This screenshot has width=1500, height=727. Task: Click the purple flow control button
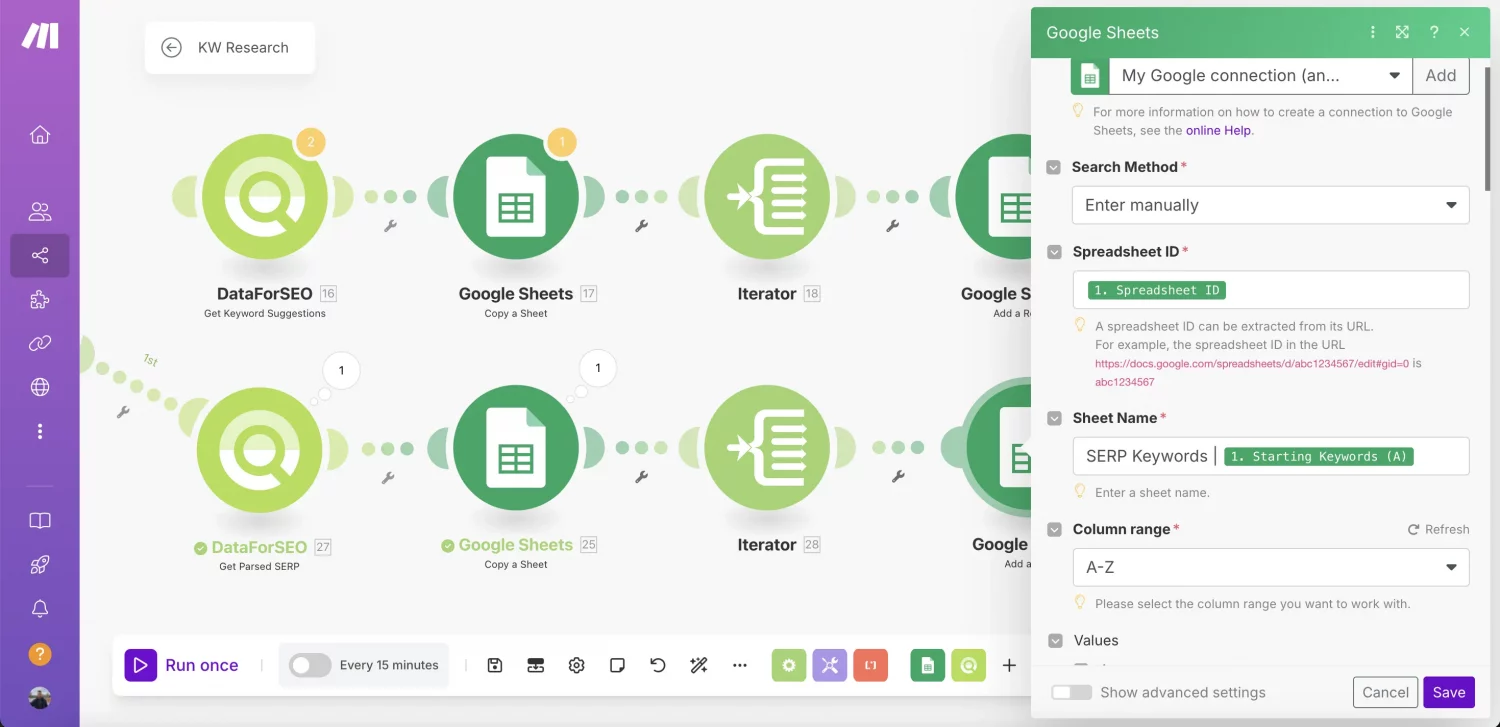point(830,665)
